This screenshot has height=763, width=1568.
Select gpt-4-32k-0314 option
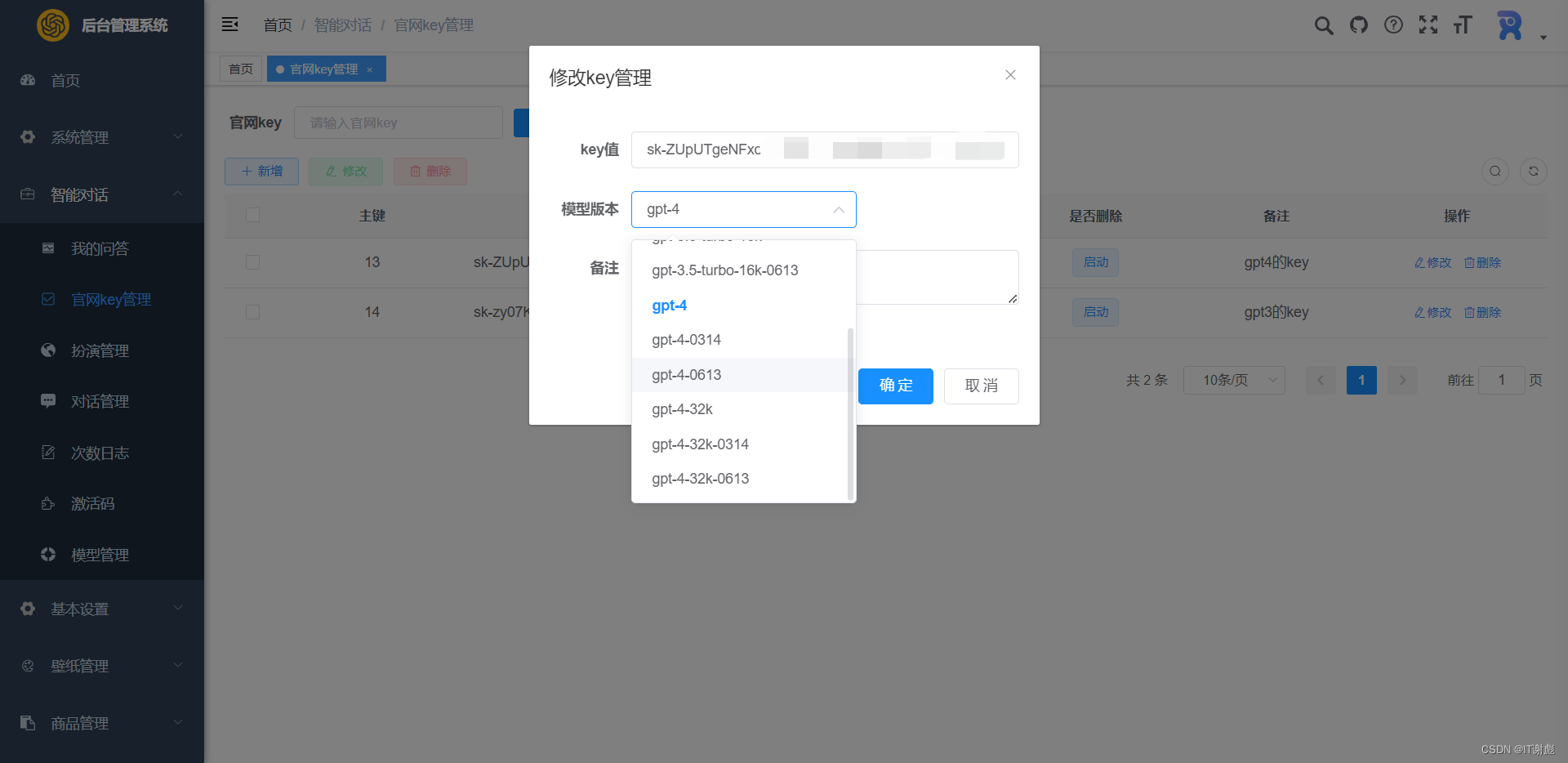[x=743, y=444]
